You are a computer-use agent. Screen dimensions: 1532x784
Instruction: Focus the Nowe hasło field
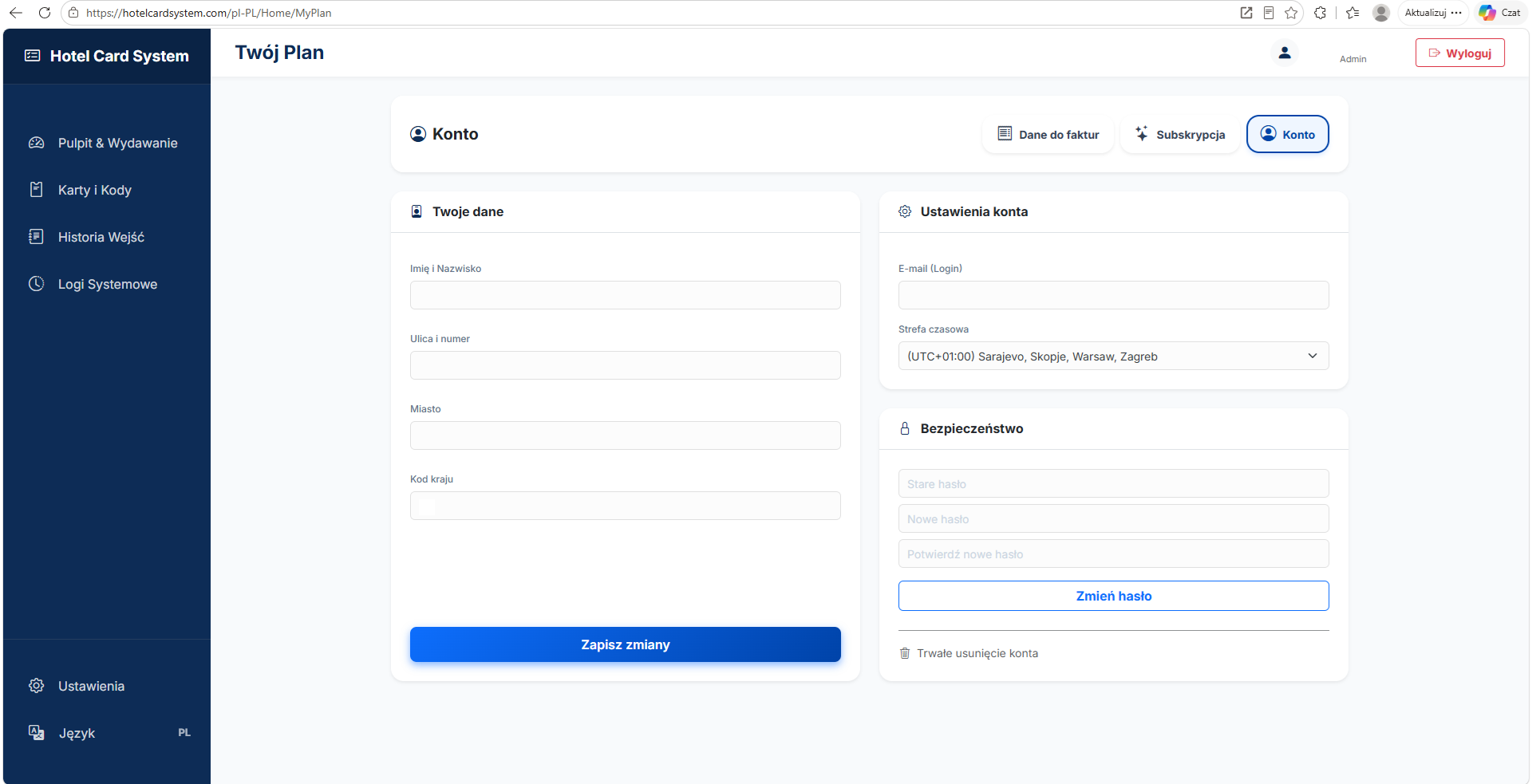[1114, 518]
